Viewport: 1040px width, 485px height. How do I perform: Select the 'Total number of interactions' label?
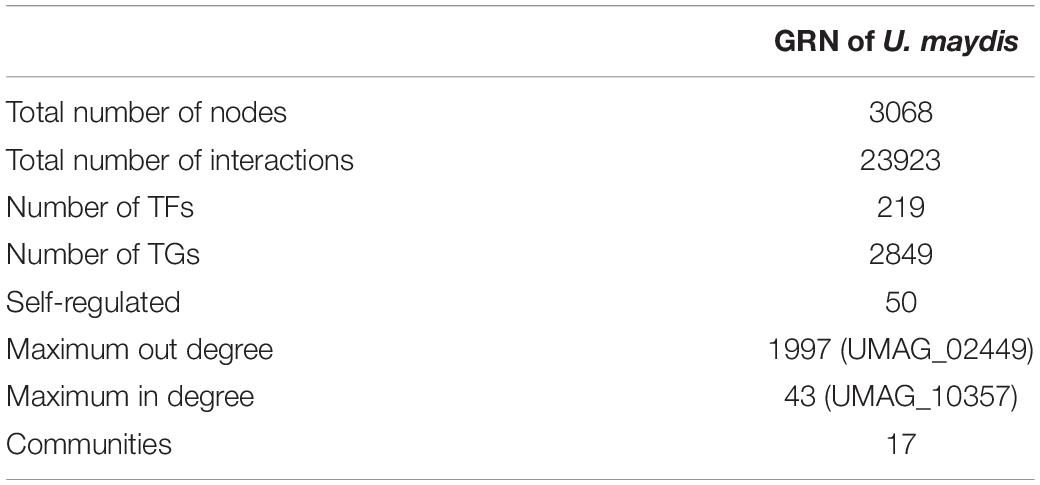coord(180,161)
